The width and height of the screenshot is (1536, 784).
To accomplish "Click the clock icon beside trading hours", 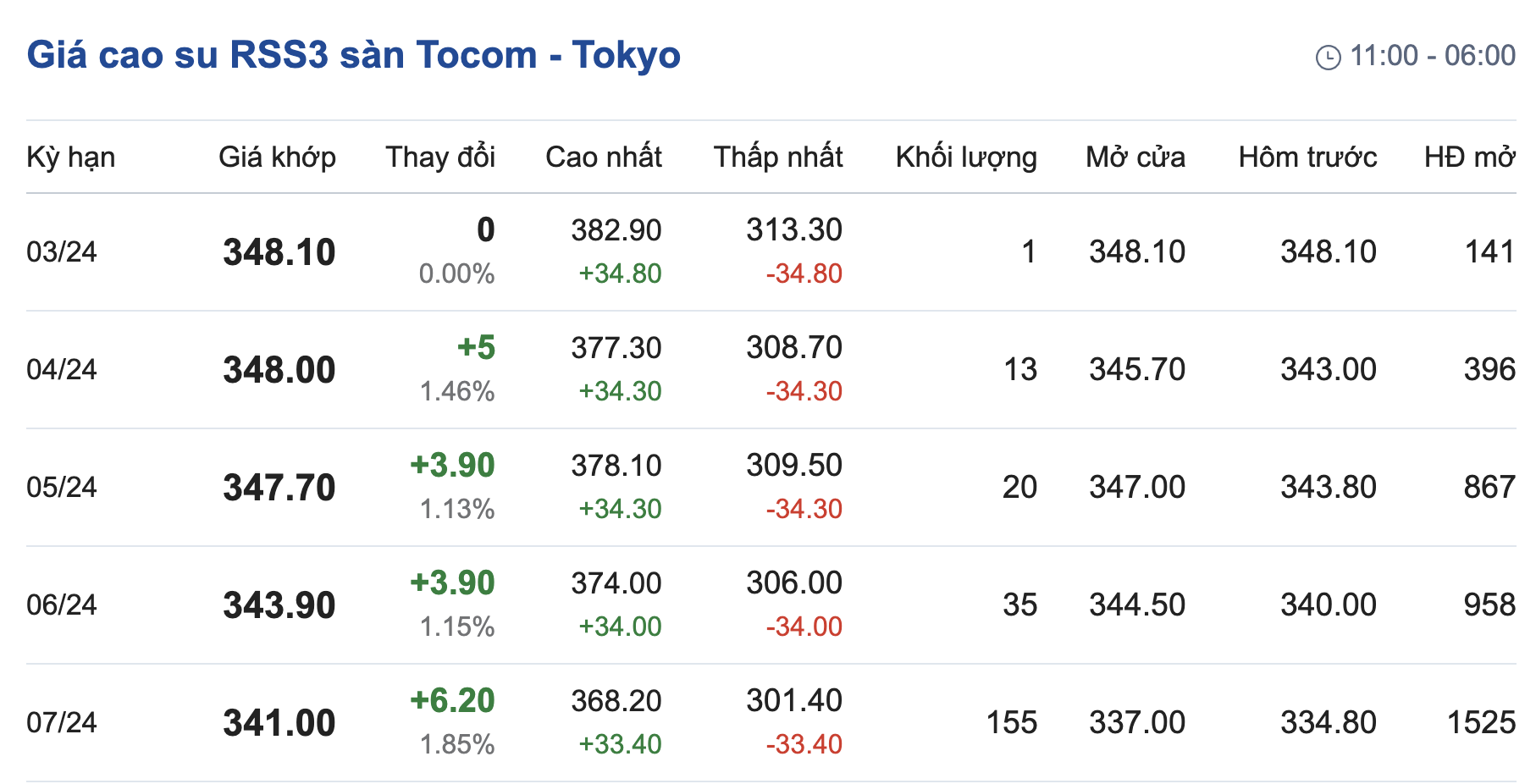I will click(x=1328, y=58).
